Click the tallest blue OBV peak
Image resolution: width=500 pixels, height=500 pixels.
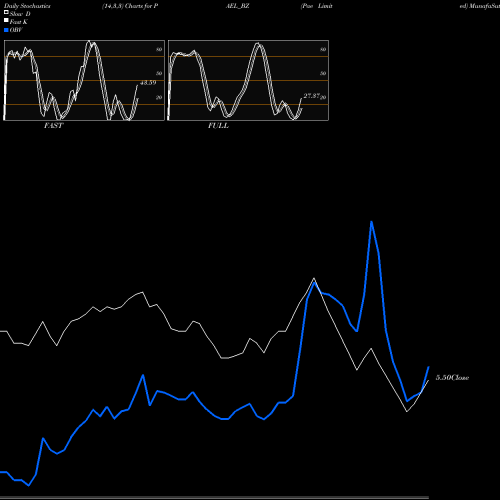(x=371, y=222)
